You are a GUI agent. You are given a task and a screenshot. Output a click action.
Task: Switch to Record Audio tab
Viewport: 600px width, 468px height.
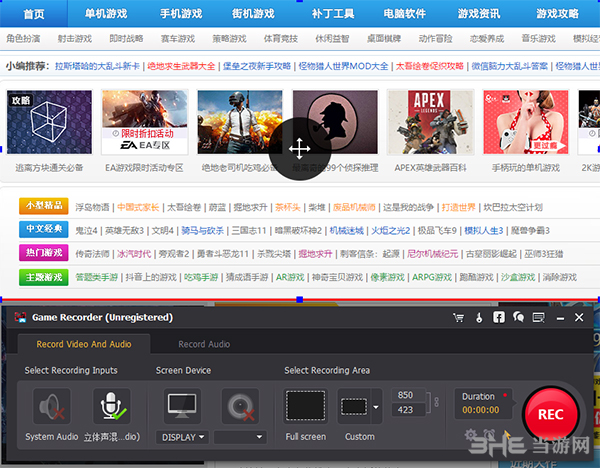coord(204,344)
